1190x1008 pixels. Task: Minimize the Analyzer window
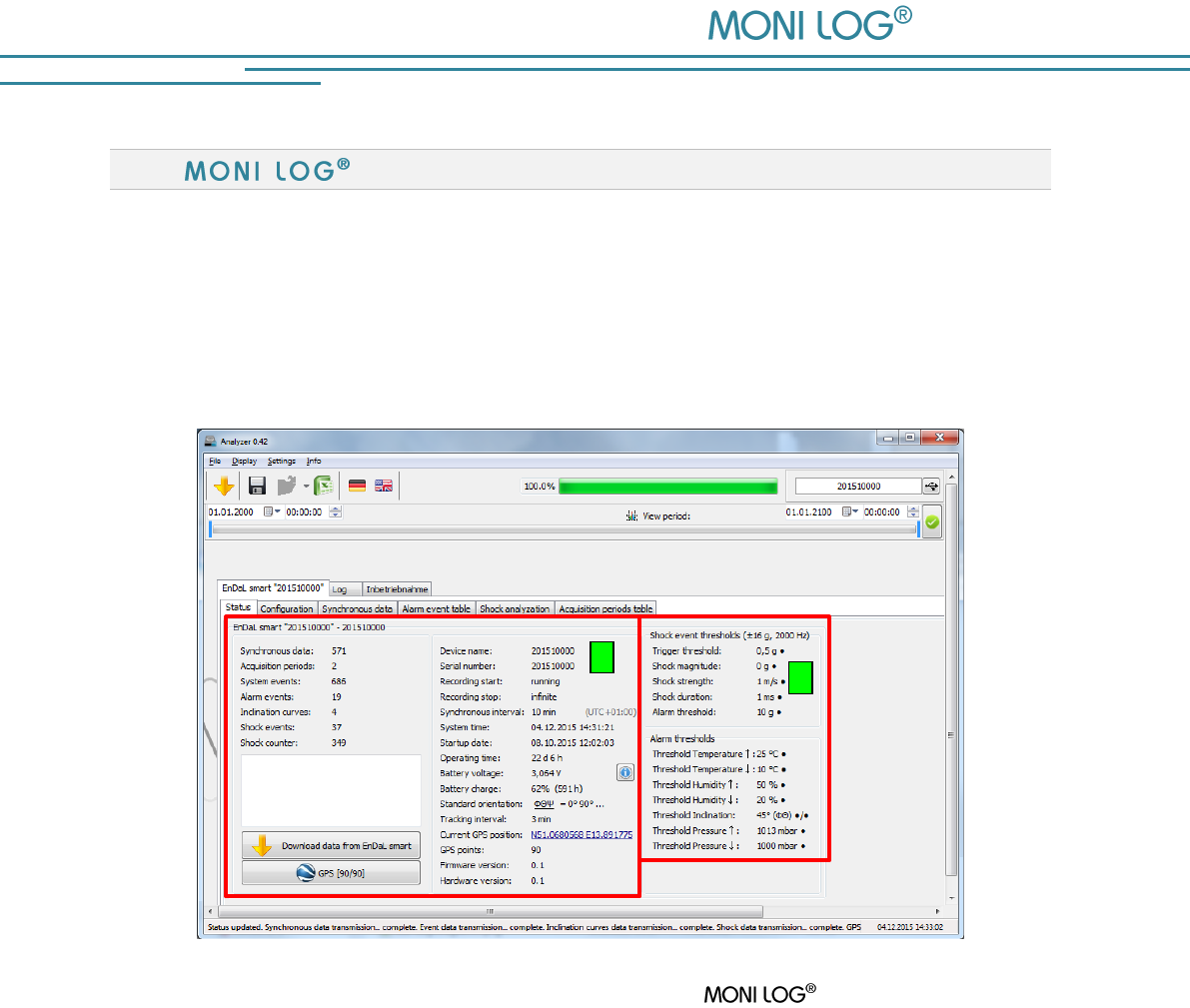(887, 438)
